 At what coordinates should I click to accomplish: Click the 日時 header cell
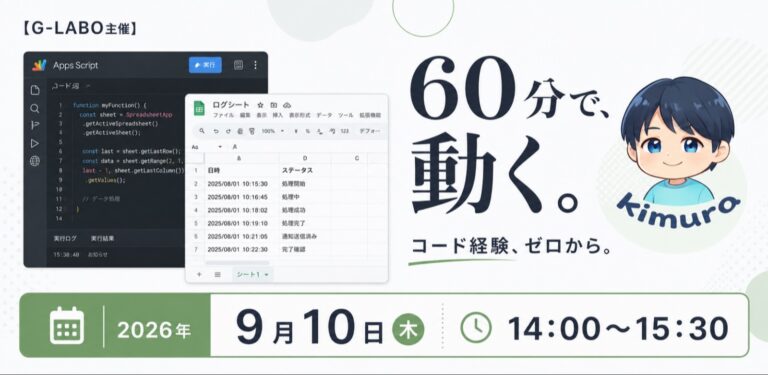(241, 170)
